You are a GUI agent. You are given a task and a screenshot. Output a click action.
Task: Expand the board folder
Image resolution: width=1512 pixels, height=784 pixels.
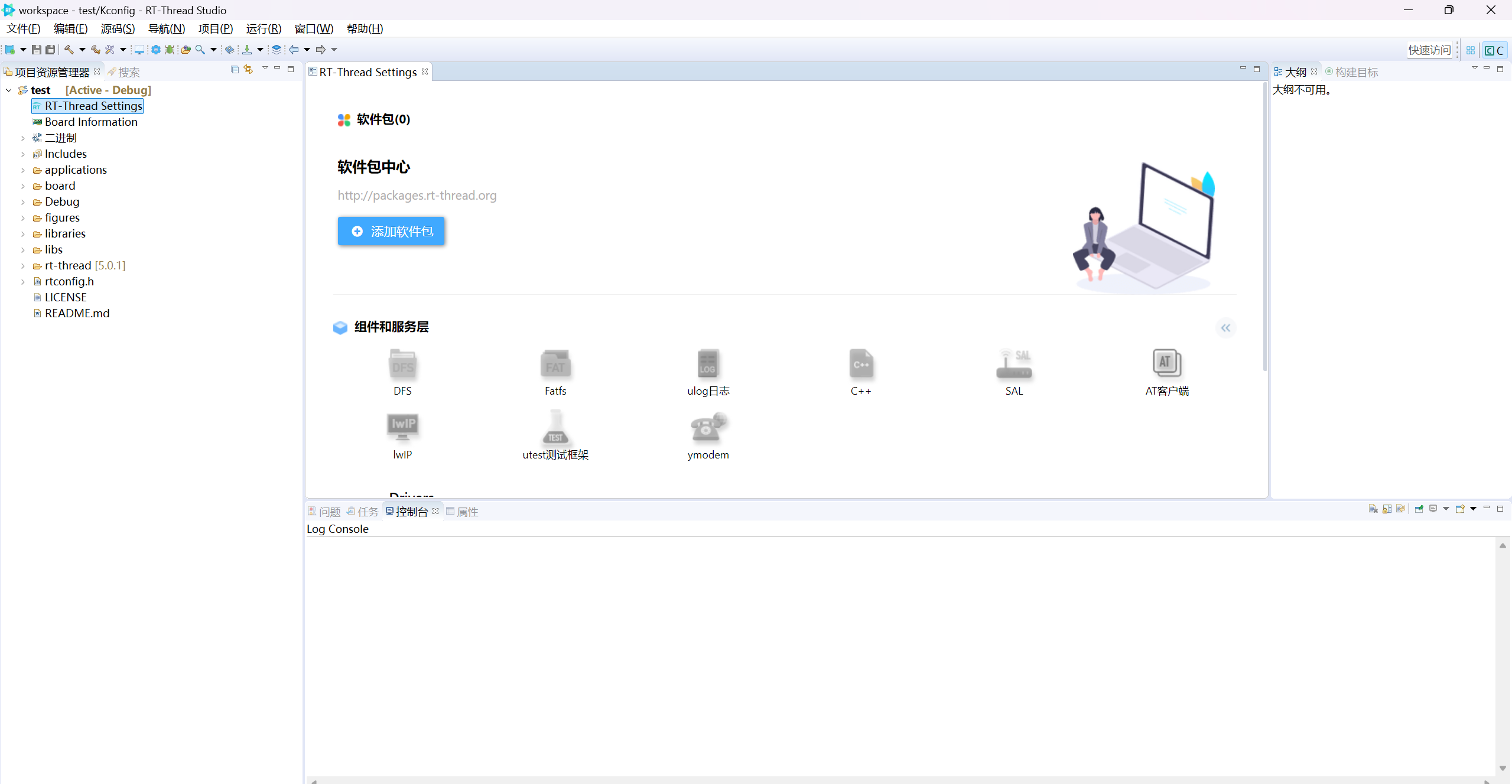click(23, 186)
